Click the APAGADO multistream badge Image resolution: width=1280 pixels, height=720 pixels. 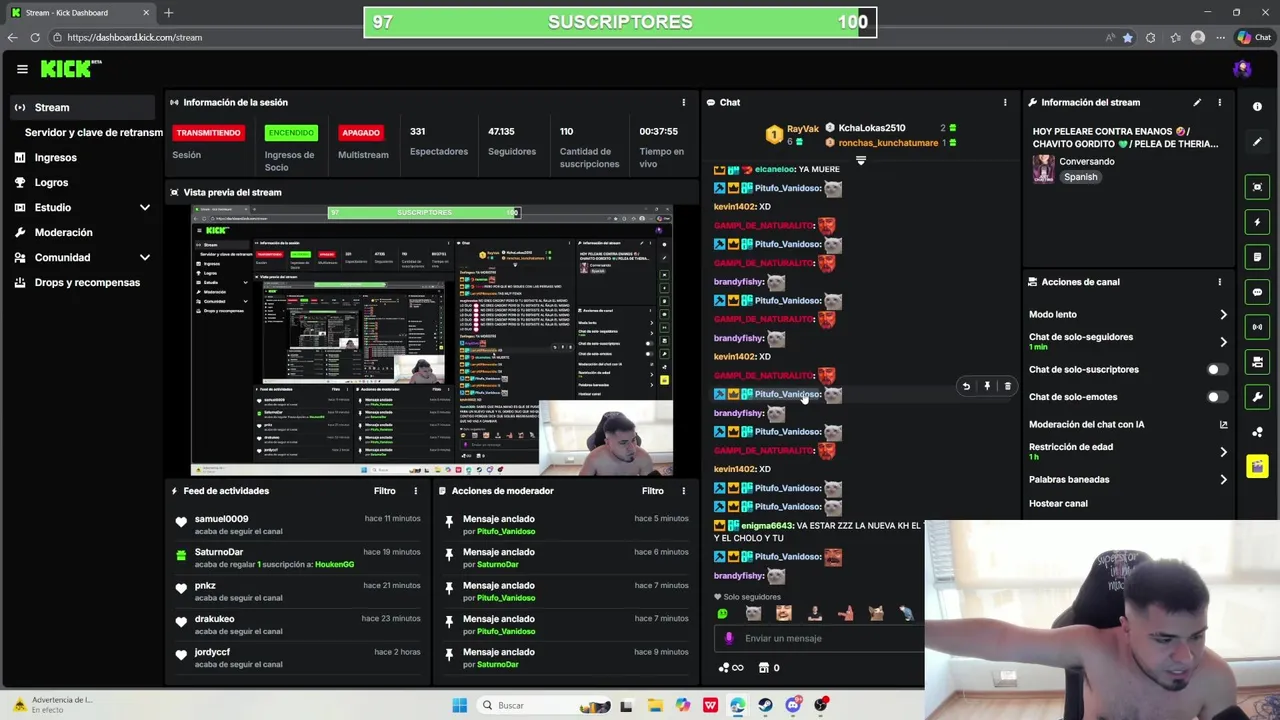point(360,132)
